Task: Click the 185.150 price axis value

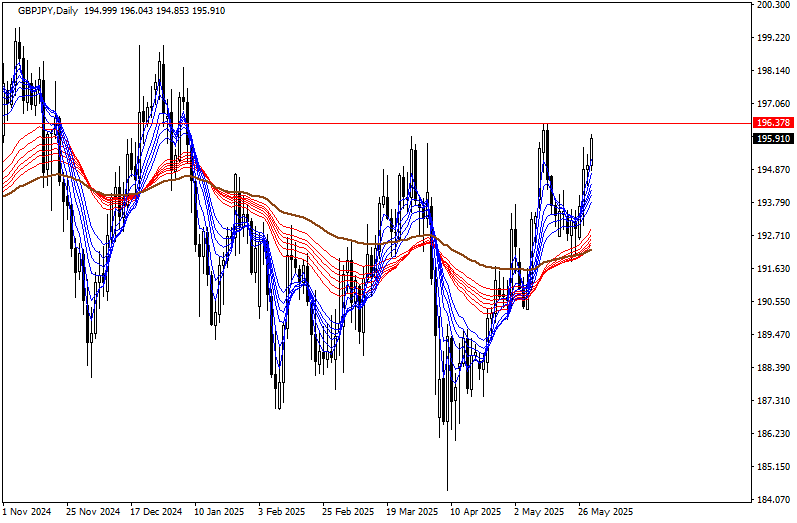Action: (774, 467)
